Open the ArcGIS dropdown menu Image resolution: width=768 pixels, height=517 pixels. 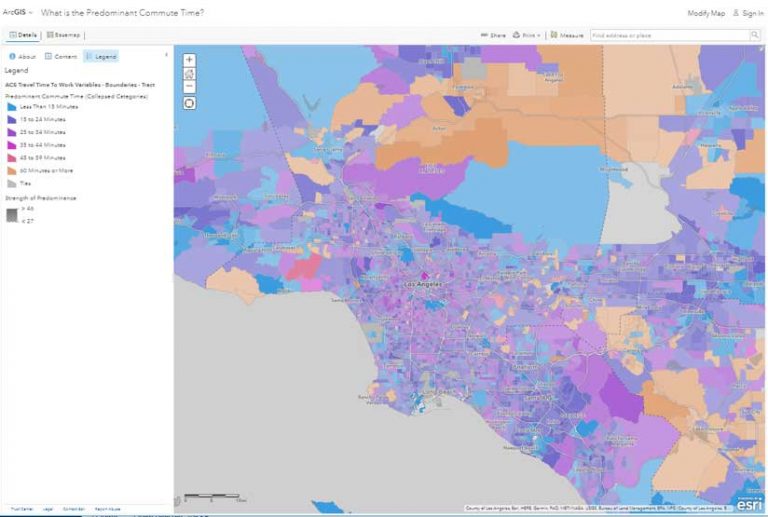[x=18, y=12]
